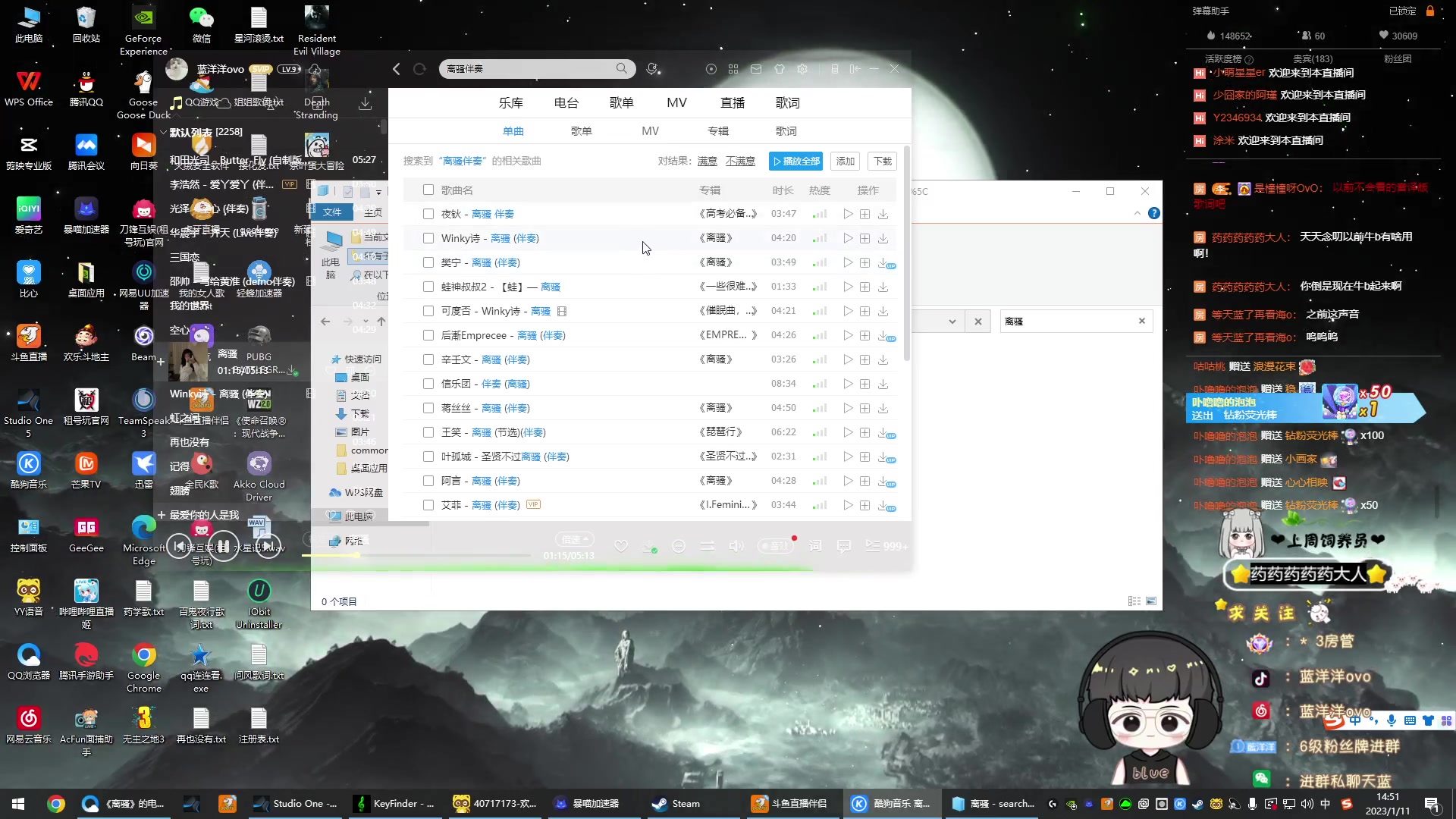Download 蛙神叔叔2 song

(883, 287)
